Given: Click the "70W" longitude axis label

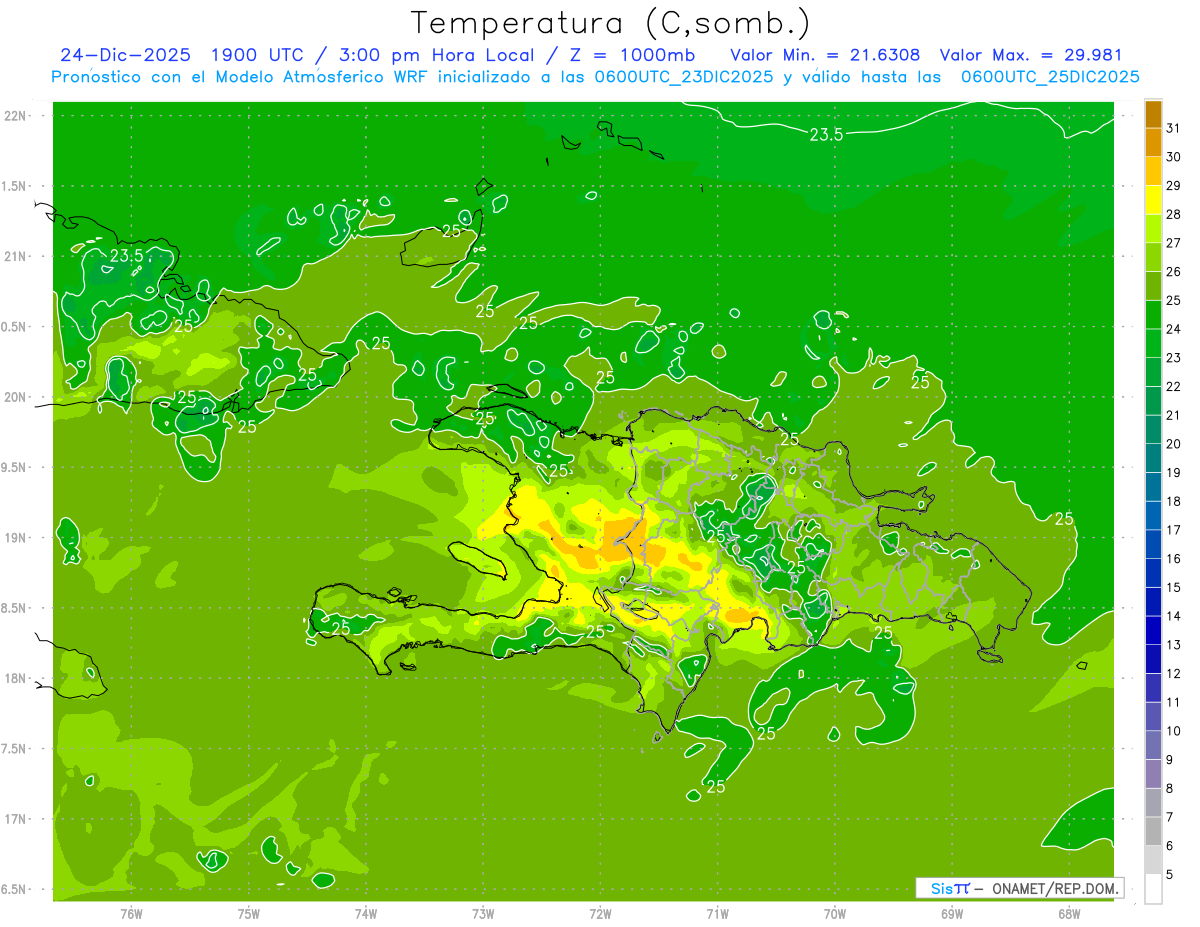Looking at the screenshot, I should 834,914.
